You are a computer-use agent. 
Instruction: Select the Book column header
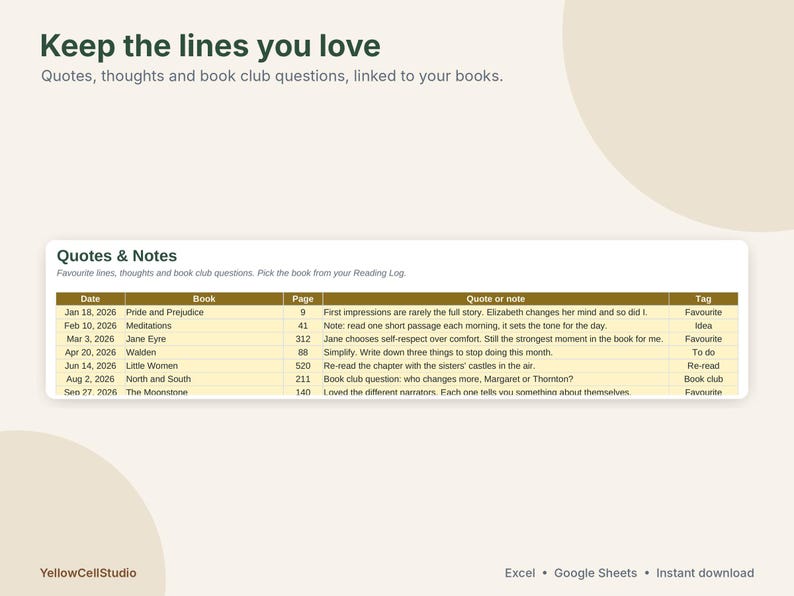204,299
